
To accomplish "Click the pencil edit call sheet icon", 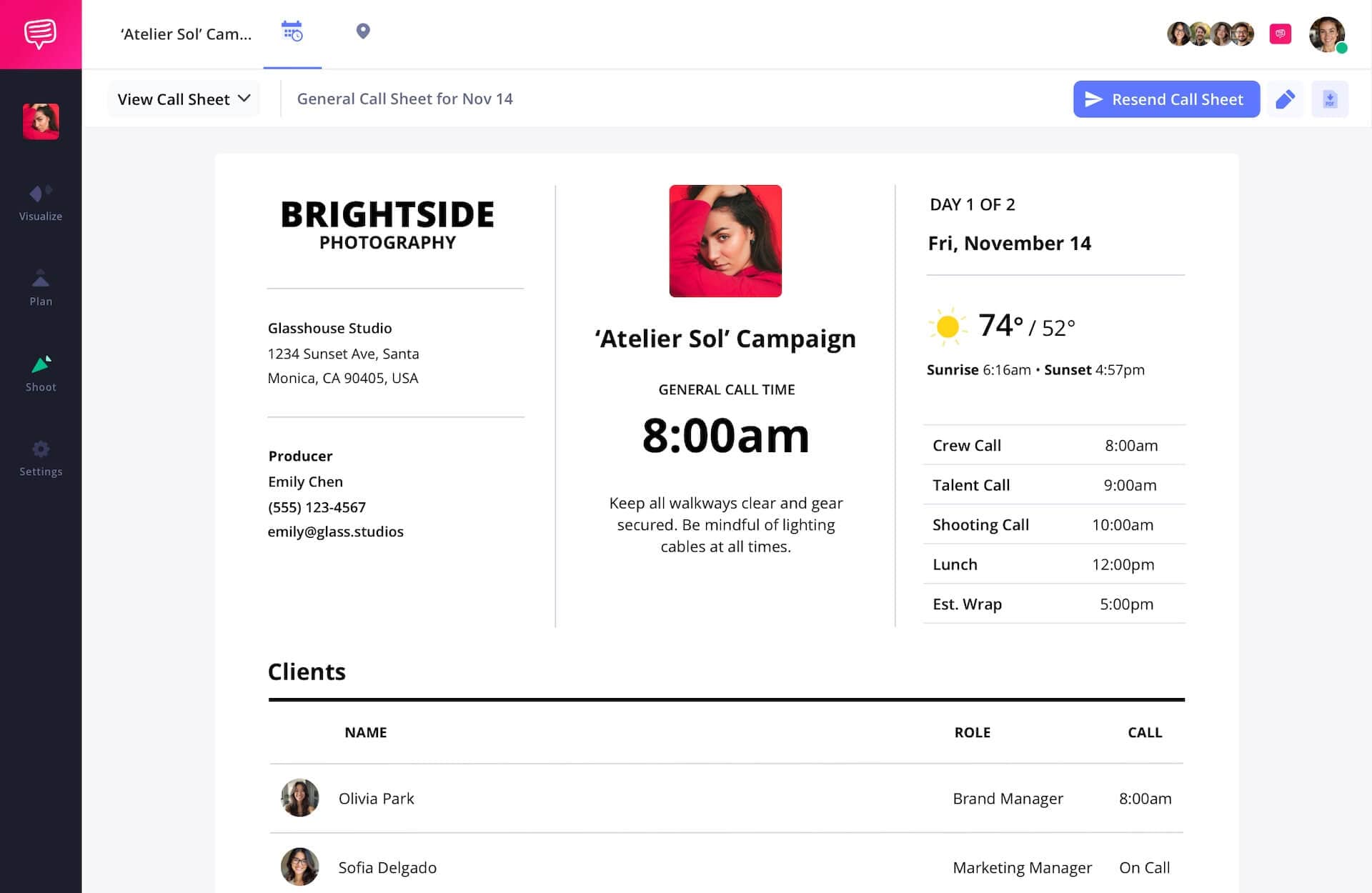I will click(x=1285, y=99).
